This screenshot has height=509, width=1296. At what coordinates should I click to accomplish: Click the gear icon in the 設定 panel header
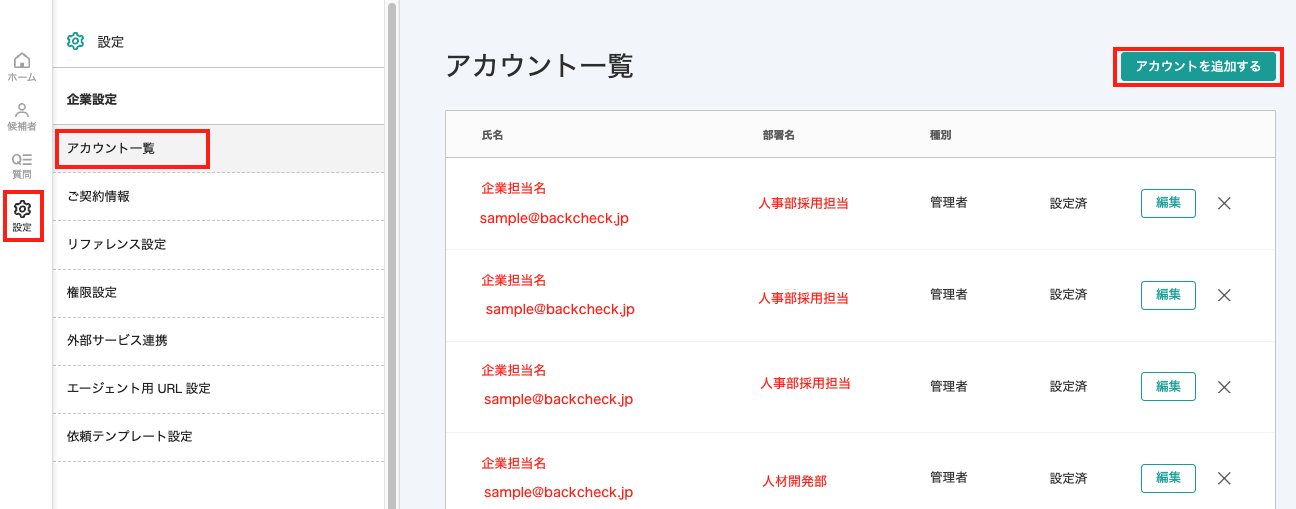(75, 41)
